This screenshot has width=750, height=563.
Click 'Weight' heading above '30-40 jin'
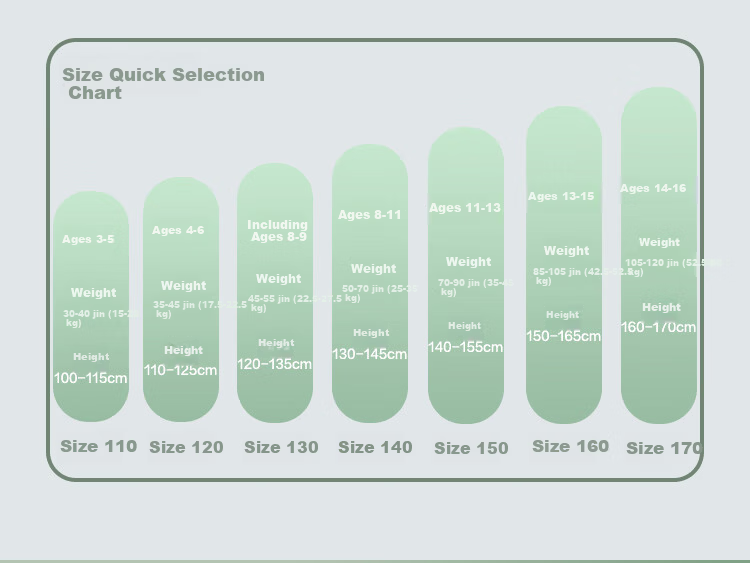pyautogui.click(x=93, y=293)
